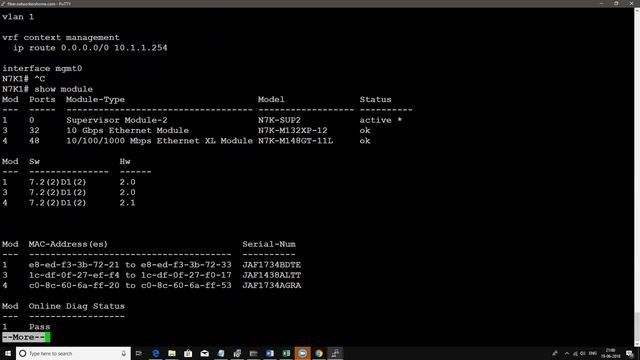Activate the microphone icon in search box
The width and height of the screenshot is (640, 360).
[x=124, y=353]
